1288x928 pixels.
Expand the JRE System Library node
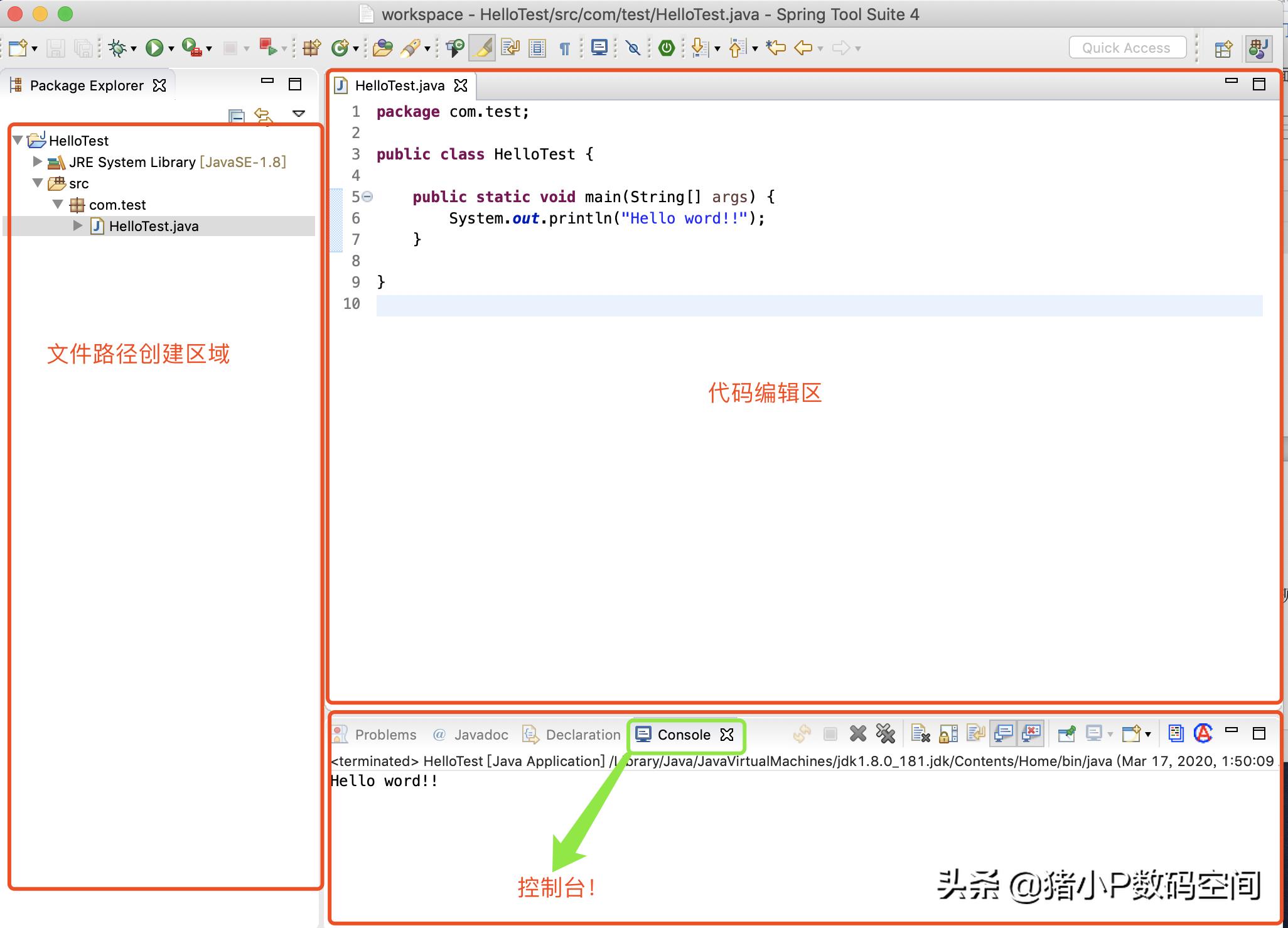tap(38, 162)
